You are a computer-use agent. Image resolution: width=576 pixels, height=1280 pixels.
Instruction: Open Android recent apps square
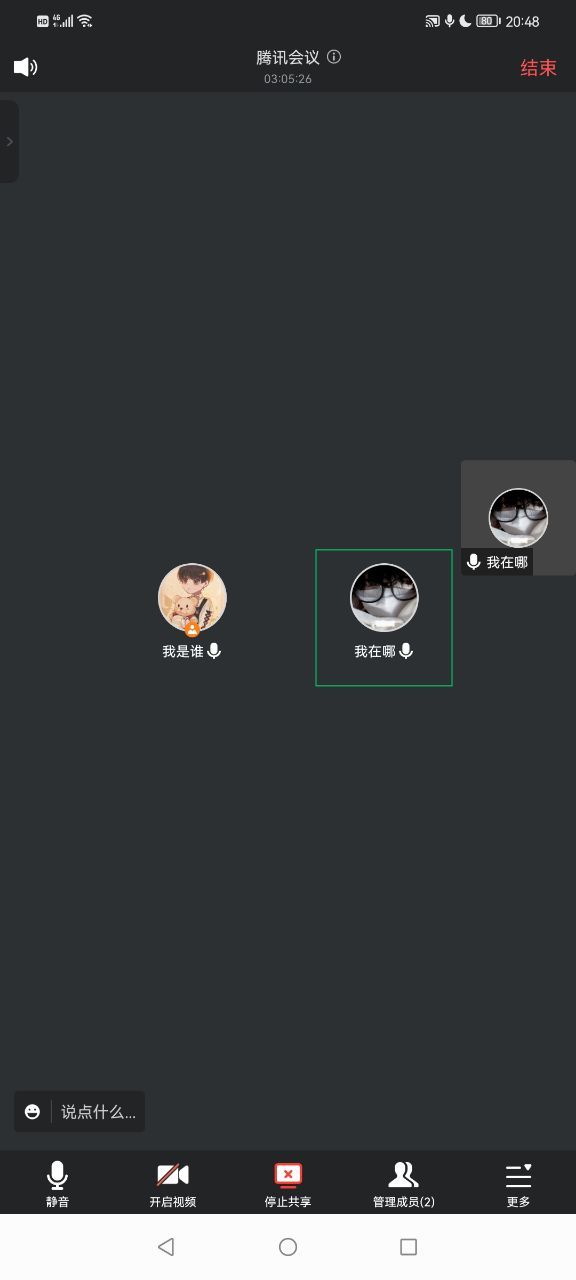tap(408, 1246)
